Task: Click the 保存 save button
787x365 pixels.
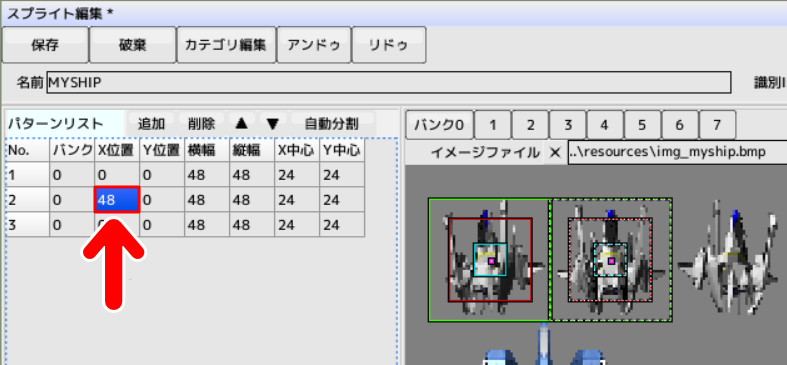Action: (45, 45)
